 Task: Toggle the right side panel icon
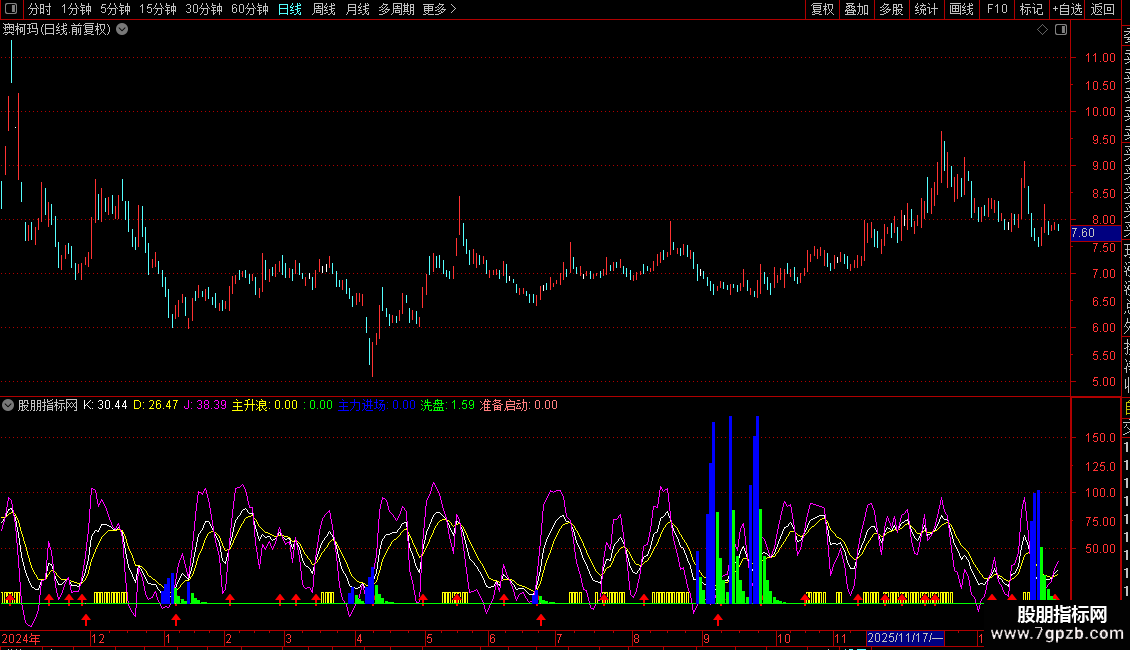(1060, 30)
